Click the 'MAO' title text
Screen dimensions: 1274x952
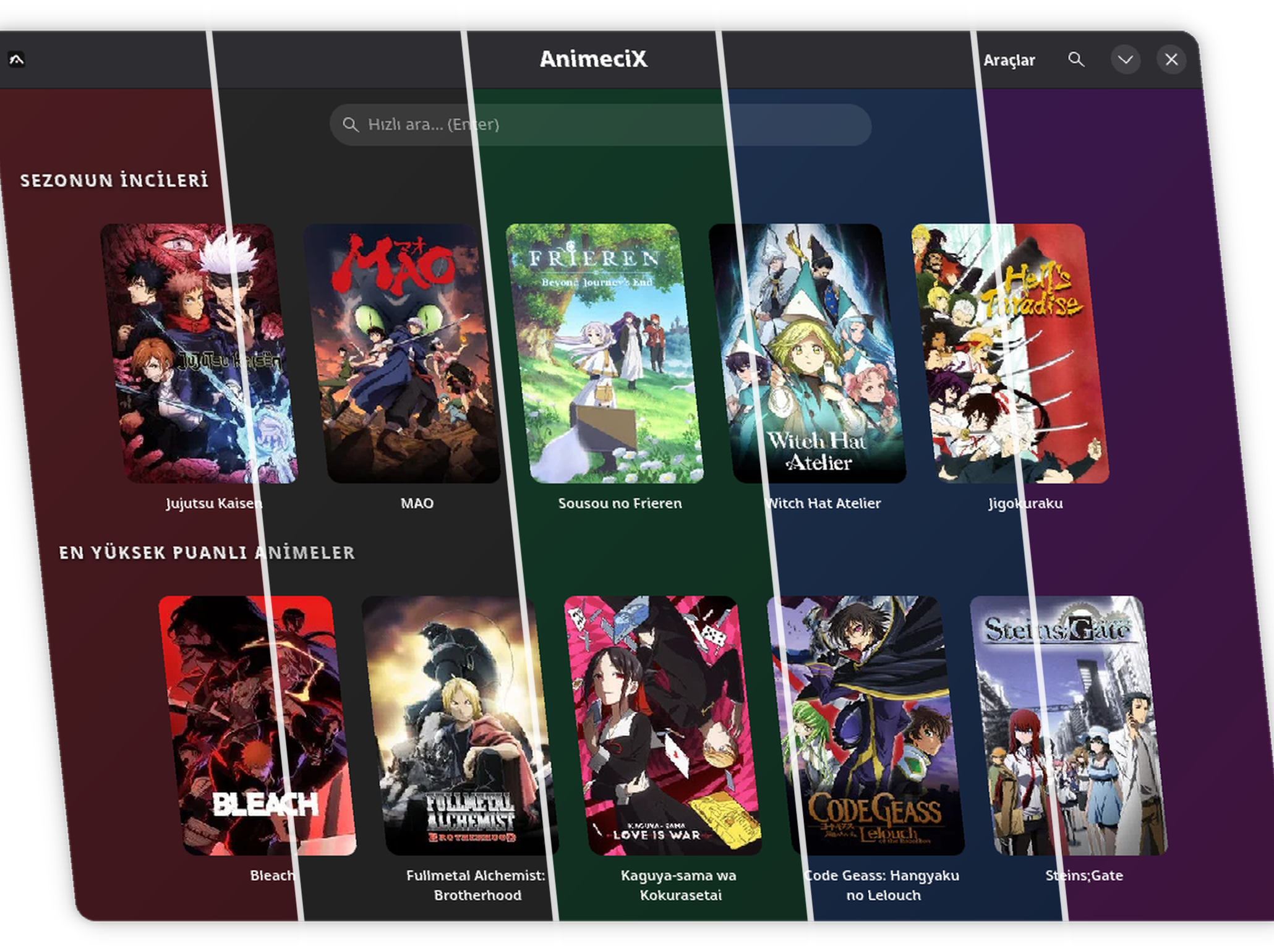click(x=417, y=503)
